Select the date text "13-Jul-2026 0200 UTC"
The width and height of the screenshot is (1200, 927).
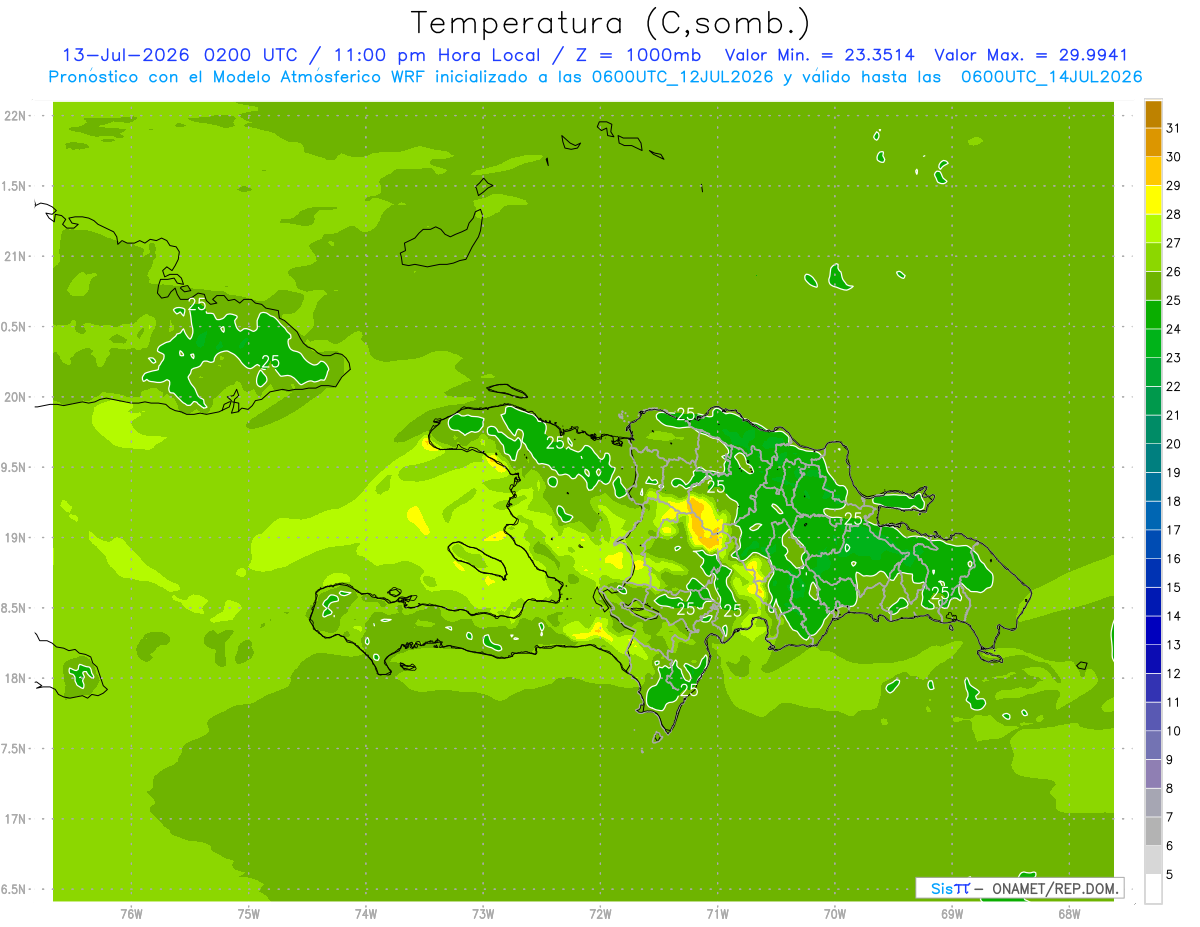[x=180, y=55]
